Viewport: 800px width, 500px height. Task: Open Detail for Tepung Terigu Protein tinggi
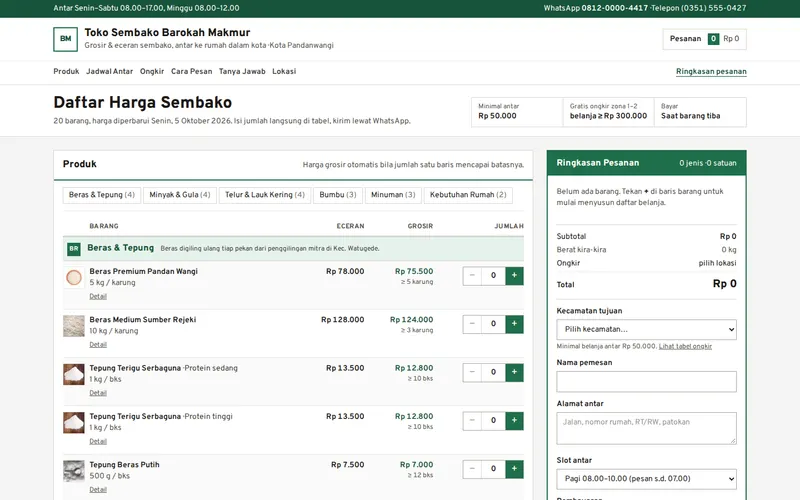98,442
